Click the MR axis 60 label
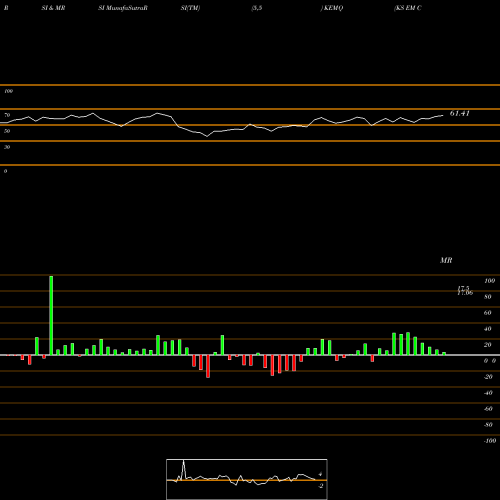Screen dimensions: 500x500 click(488, 313)
